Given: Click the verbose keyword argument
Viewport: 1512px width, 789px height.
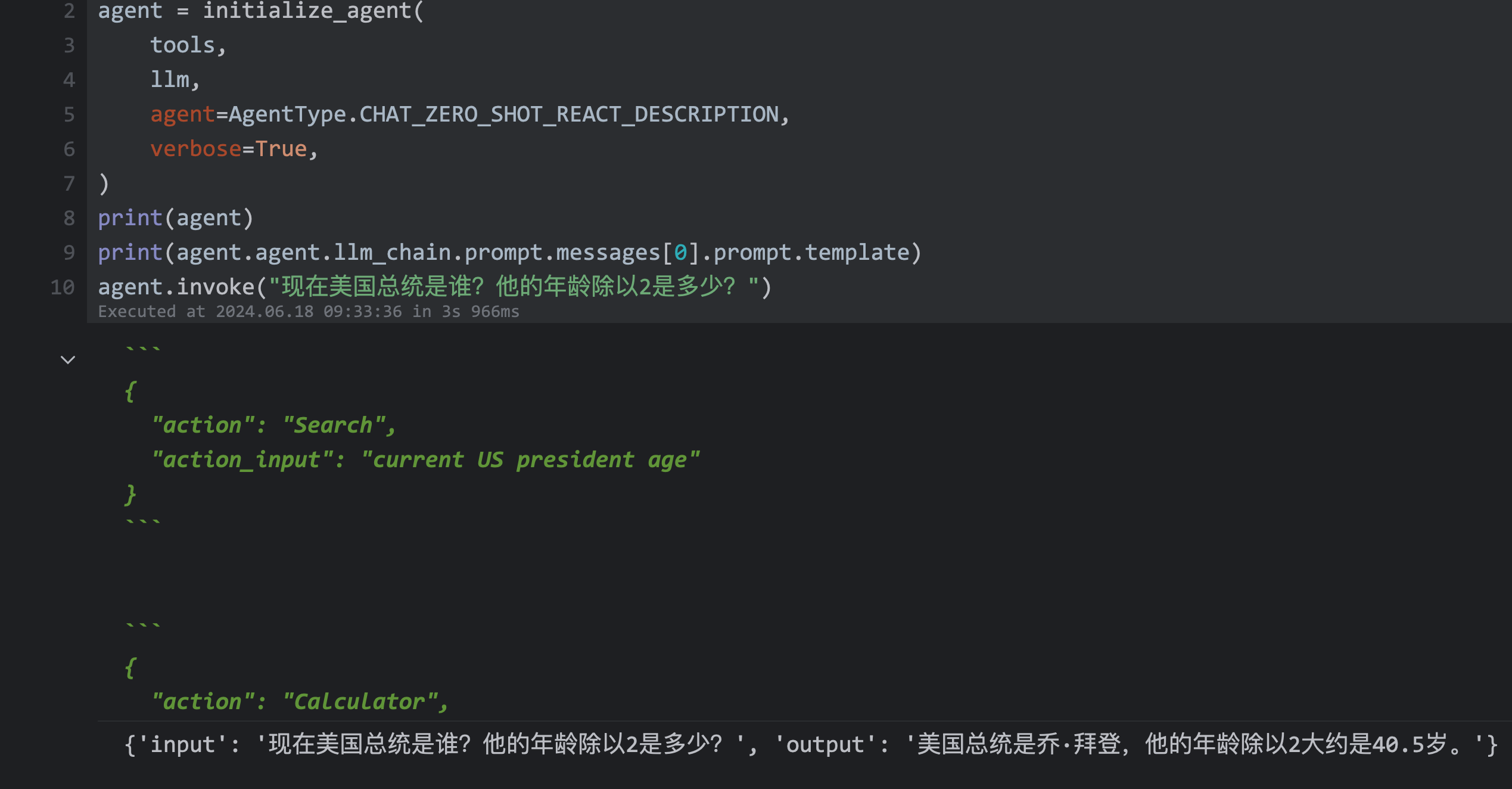Looking at the screenshot, I should click(x=195, y=149).
